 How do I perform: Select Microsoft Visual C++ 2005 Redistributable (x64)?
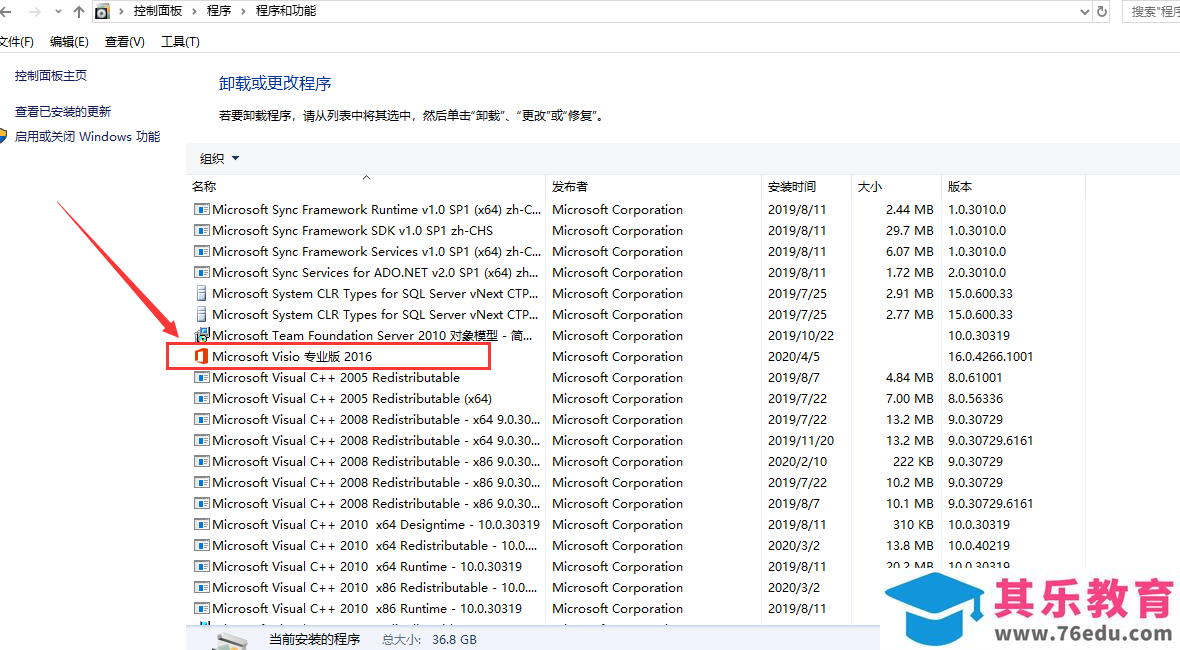(x=351, y=399)
